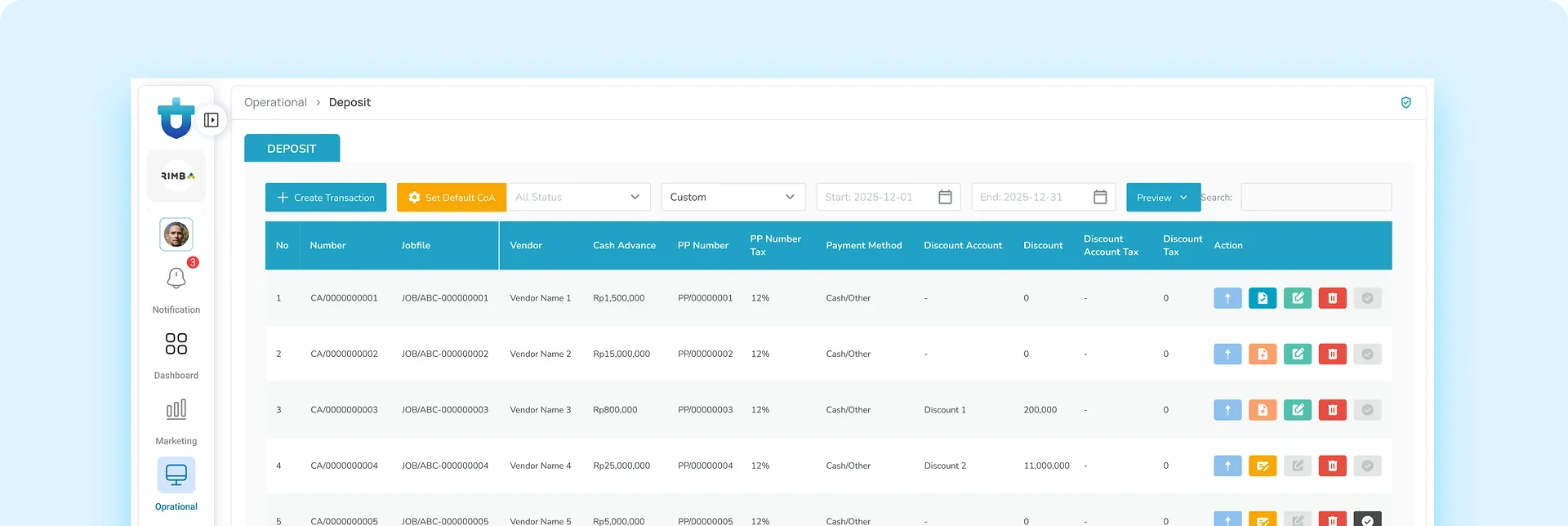Click the orange file upload for CA/0000000002
1568x526 pixels.
click(x=1263, y=354)
